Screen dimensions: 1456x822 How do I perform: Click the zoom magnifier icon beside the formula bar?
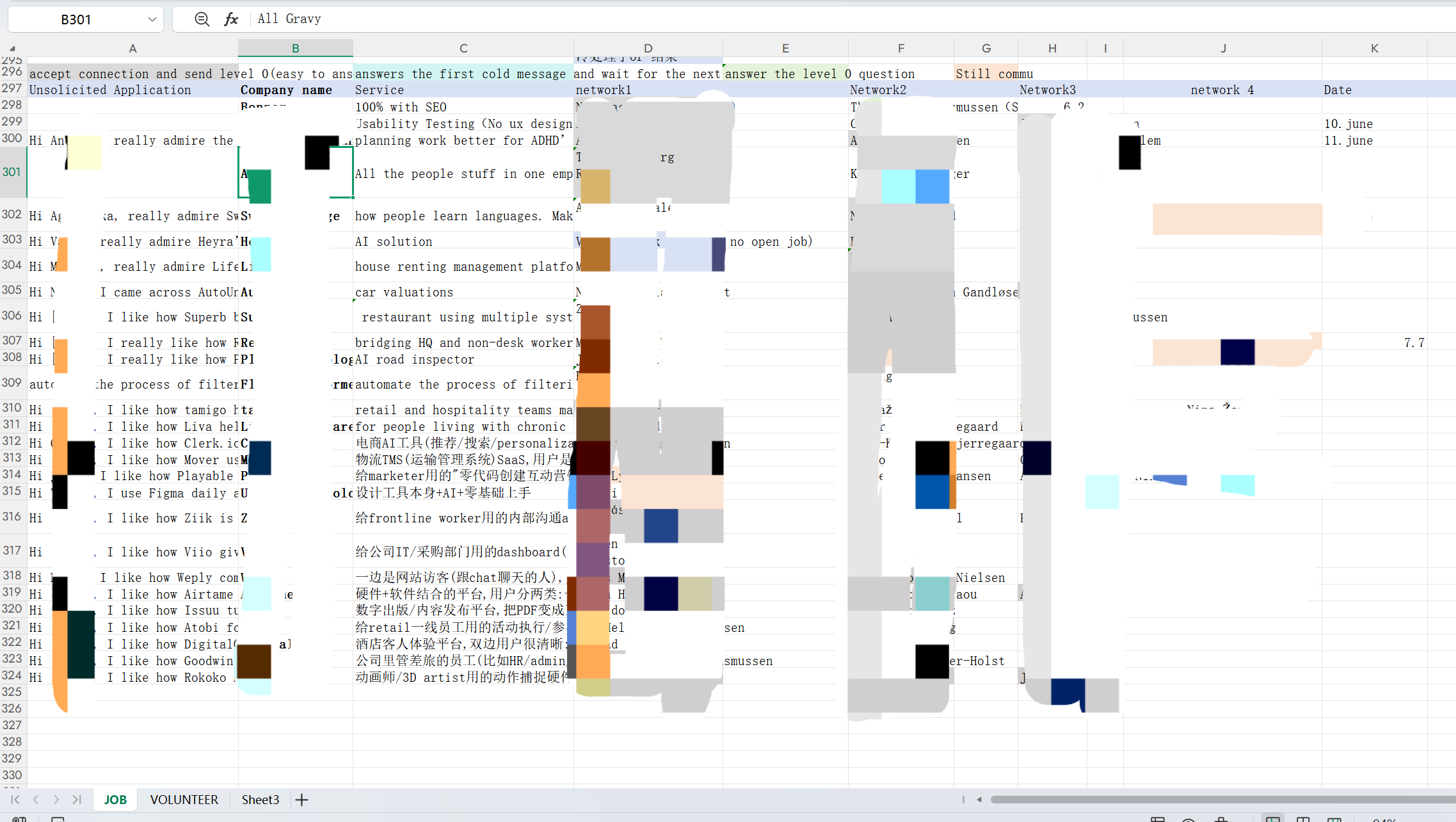202,19
